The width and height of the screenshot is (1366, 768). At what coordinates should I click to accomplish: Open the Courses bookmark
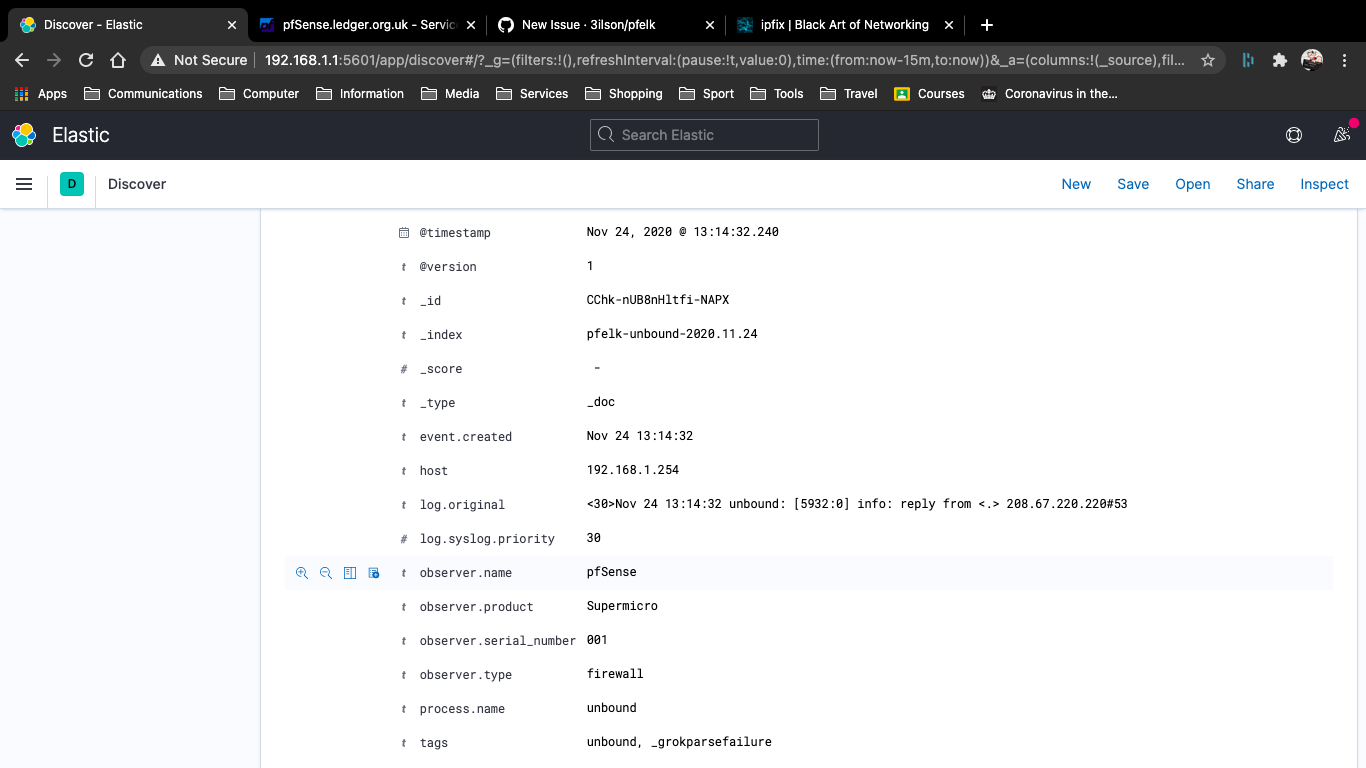point(929,93)
